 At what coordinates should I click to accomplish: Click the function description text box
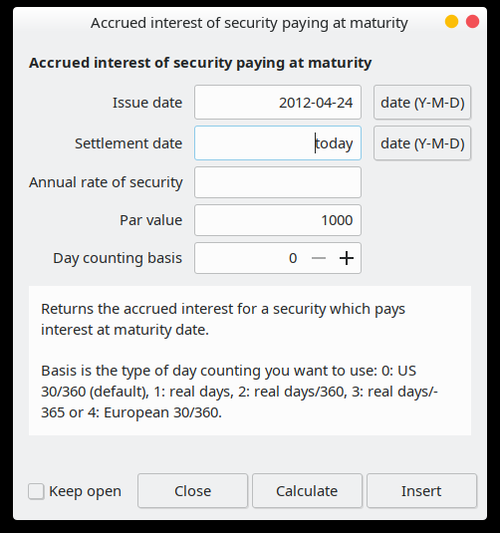250,360
